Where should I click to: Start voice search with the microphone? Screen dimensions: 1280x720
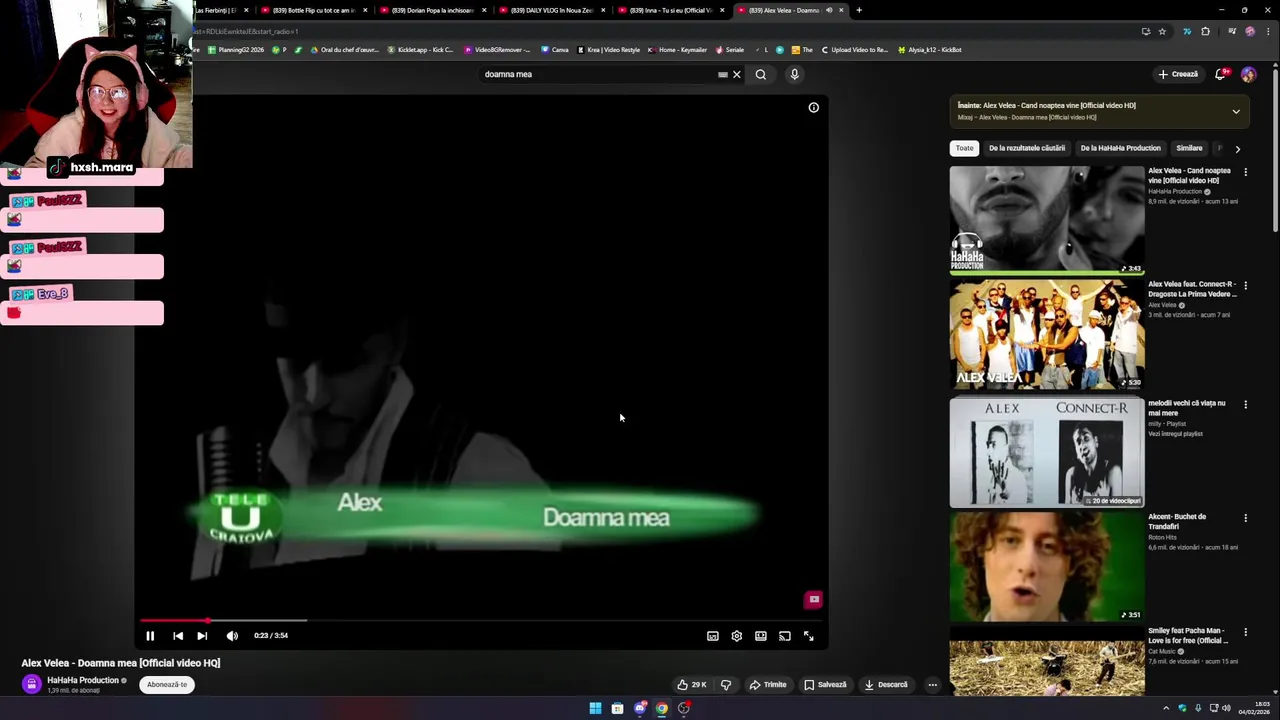point(795,74)
